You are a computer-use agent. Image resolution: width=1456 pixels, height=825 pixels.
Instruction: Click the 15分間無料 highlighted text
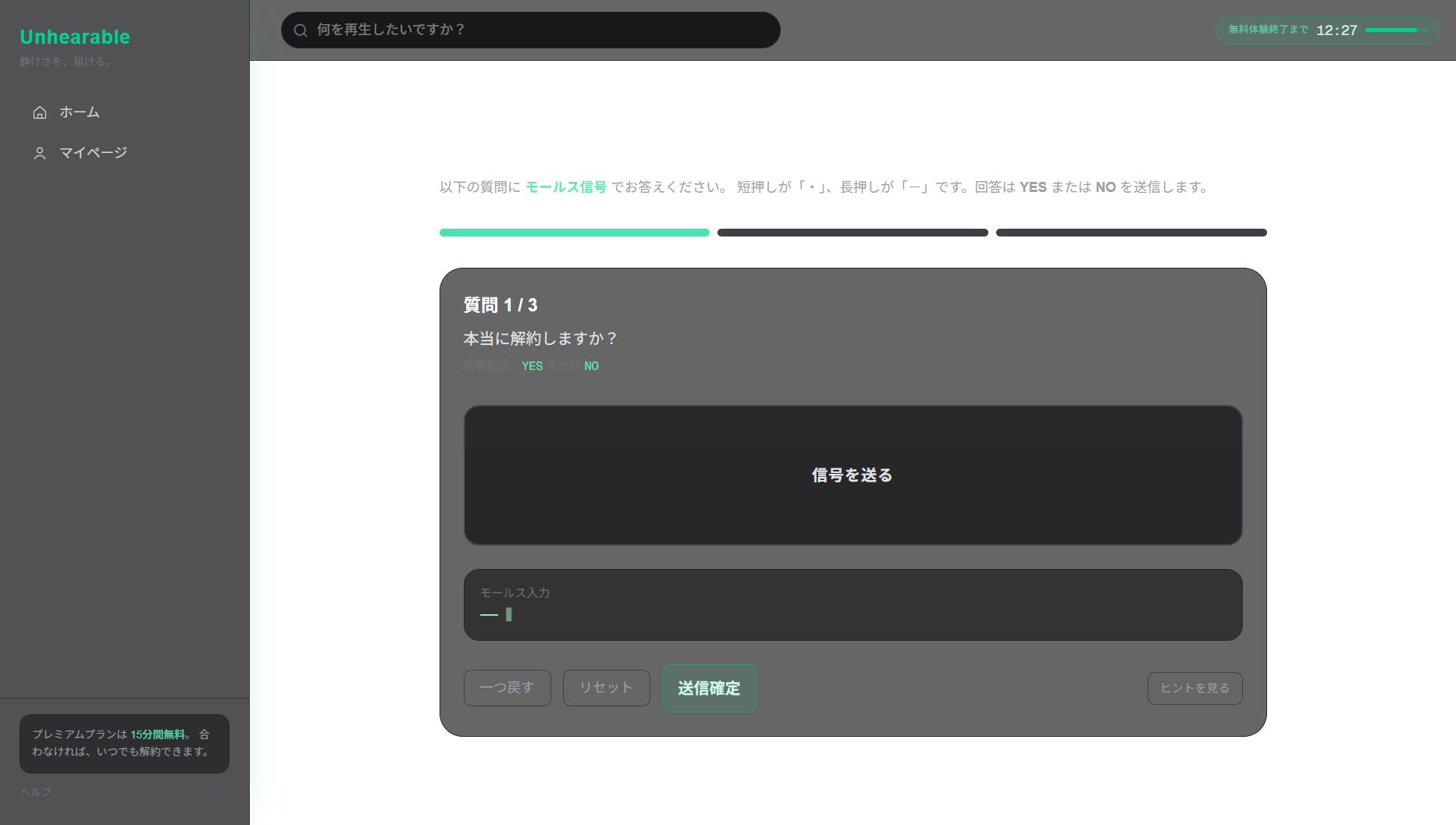158,734
